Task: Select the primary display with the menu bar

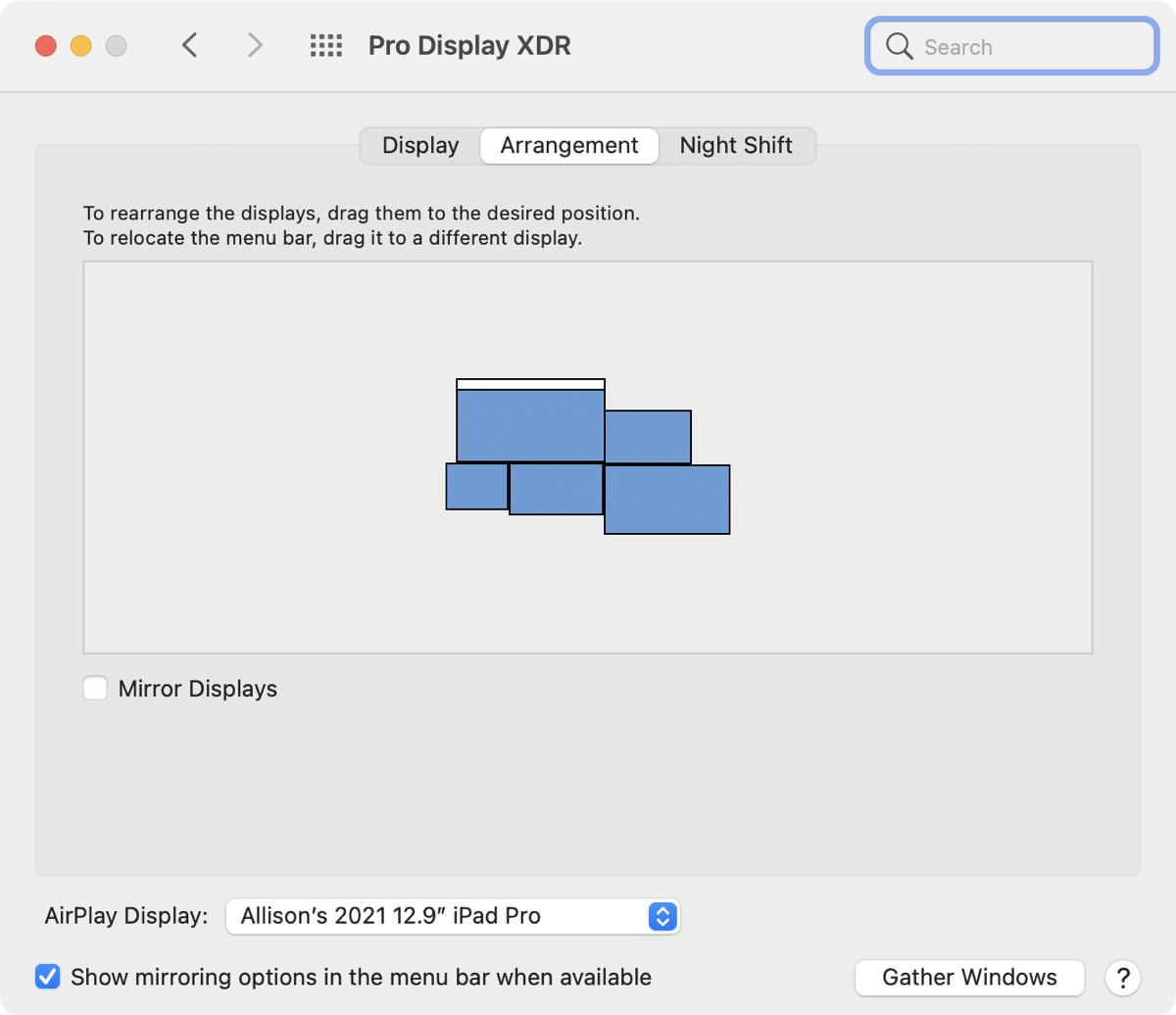Action: (x=530, y=425)
